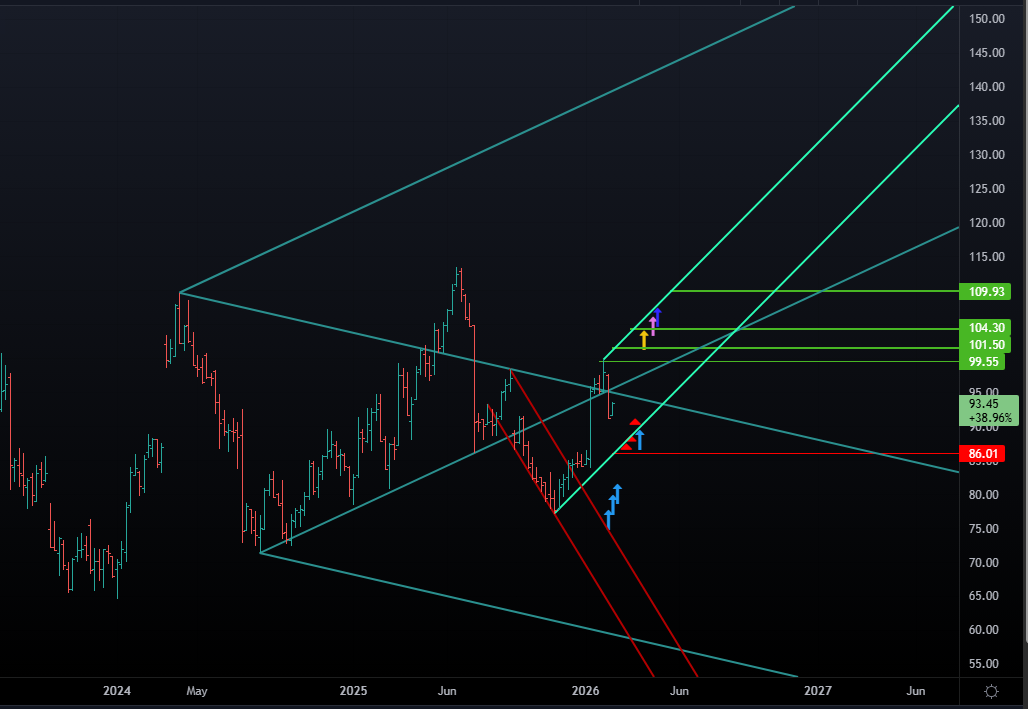Viewport: 1028px width, 709px height.
Task: Select the red horizontal line at 86.01
Action: tap(800, 453)
